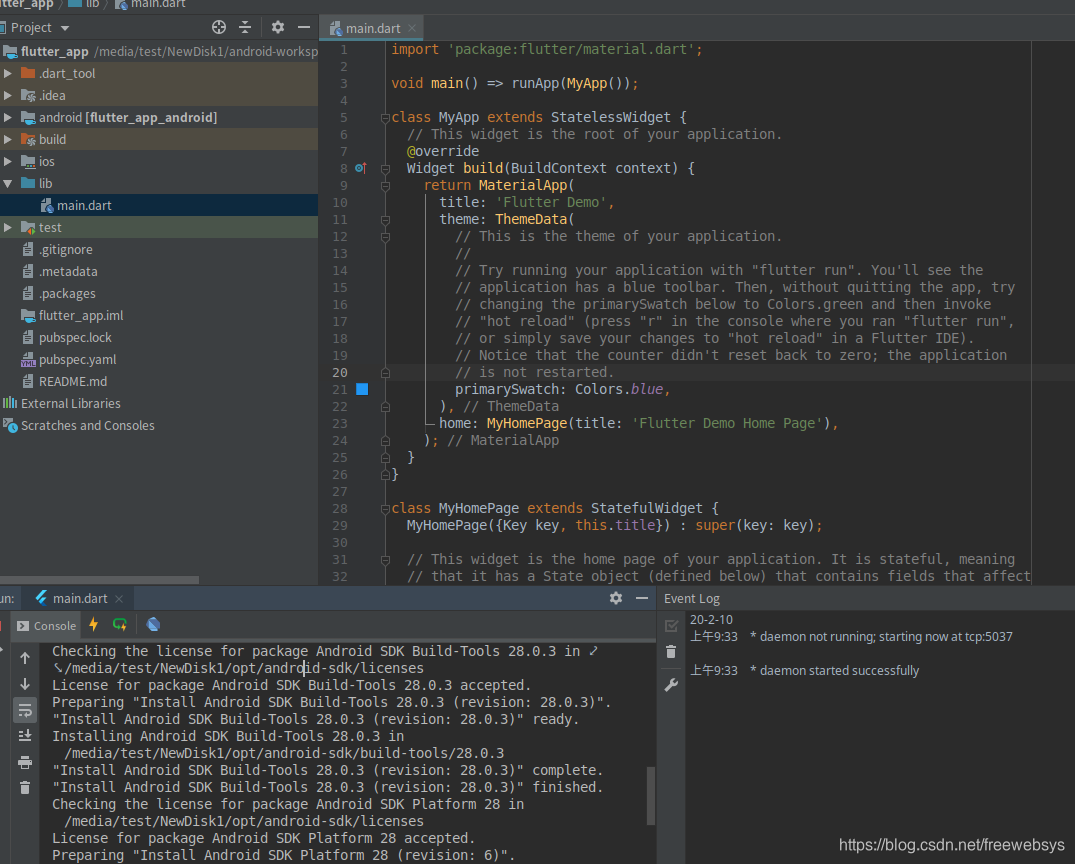Open Dart DevTools icon
The width and height of the screenshot is (1075, 864).
coord(154,625)
